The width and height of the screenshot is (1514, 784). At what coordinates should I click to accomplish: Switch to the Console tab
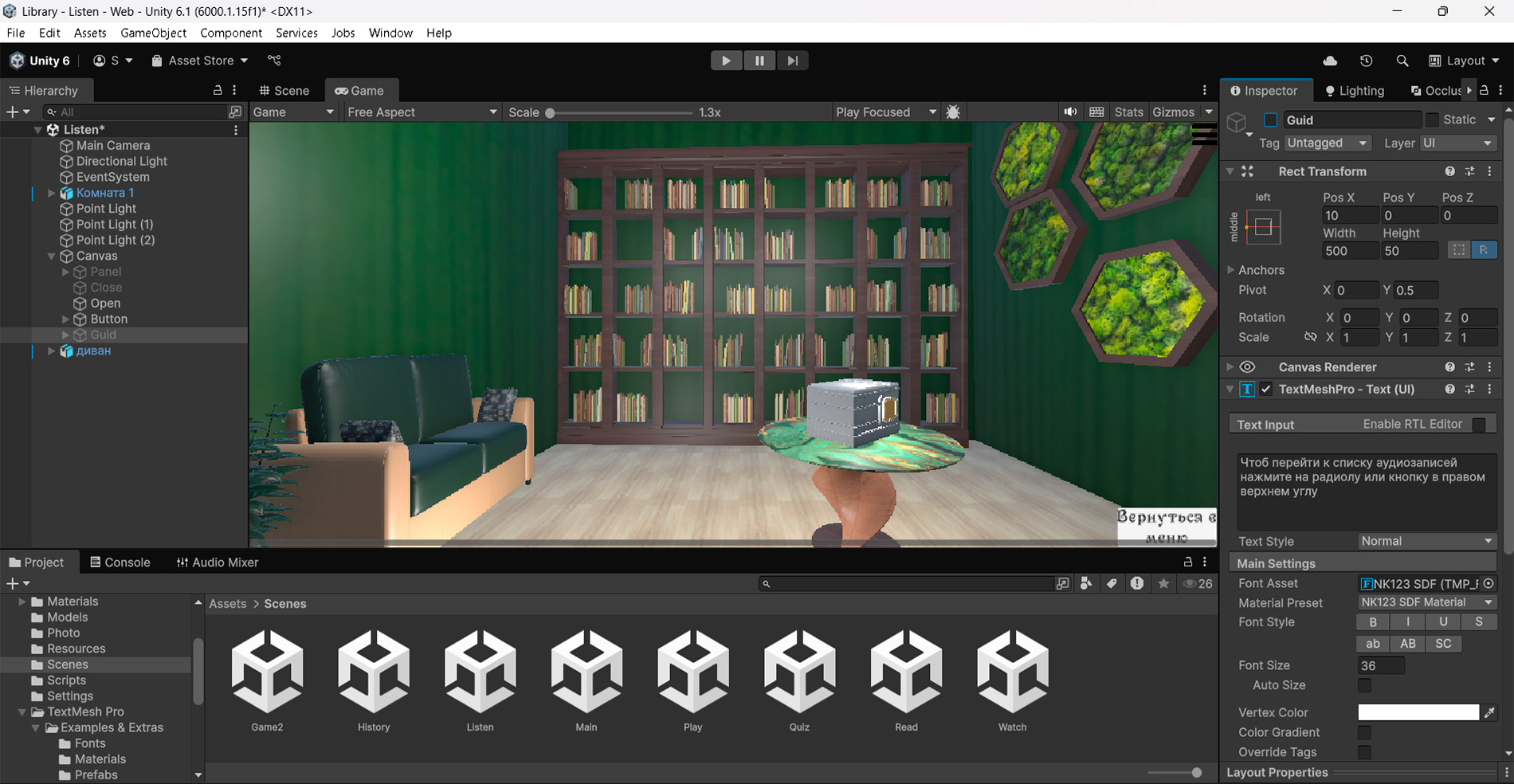(120, 563)
